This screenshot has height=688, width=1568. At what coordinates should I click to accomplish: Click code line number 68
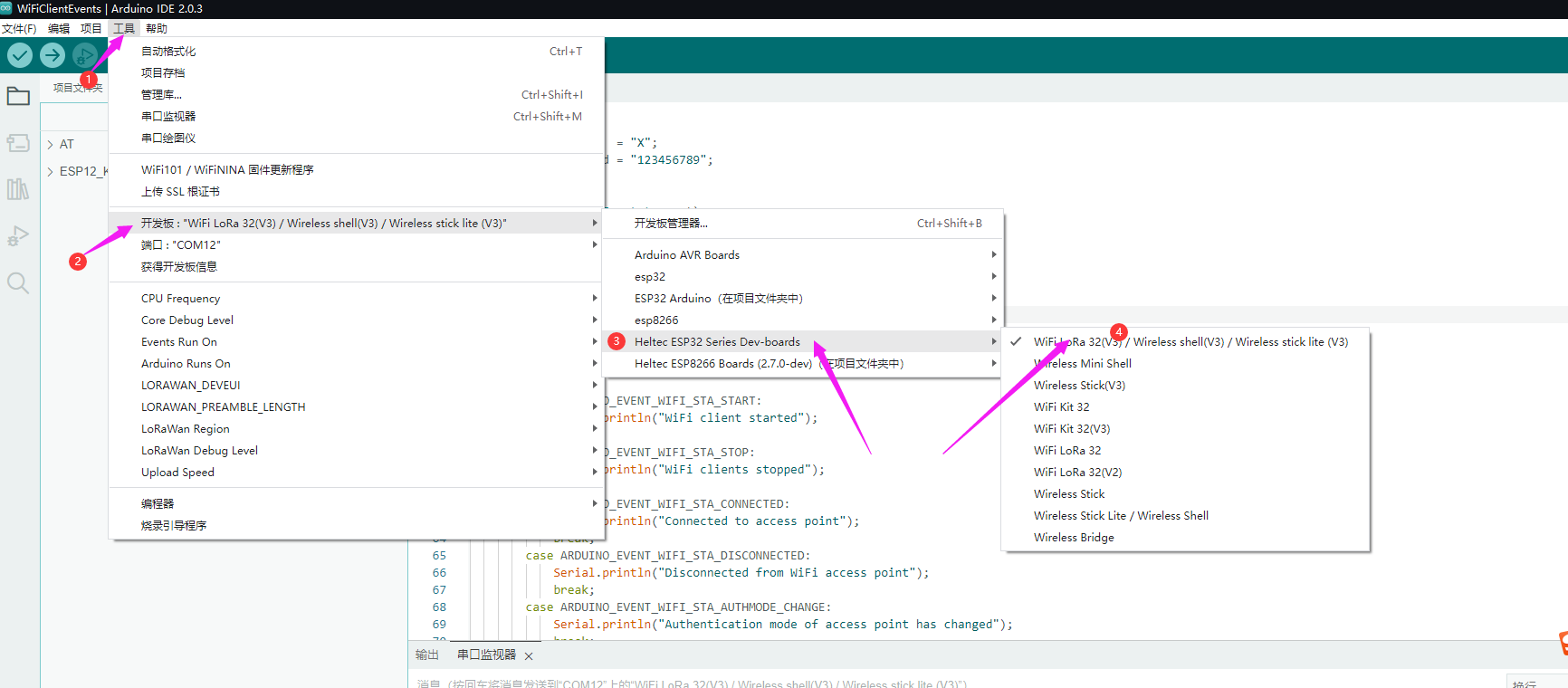(439, 607)
